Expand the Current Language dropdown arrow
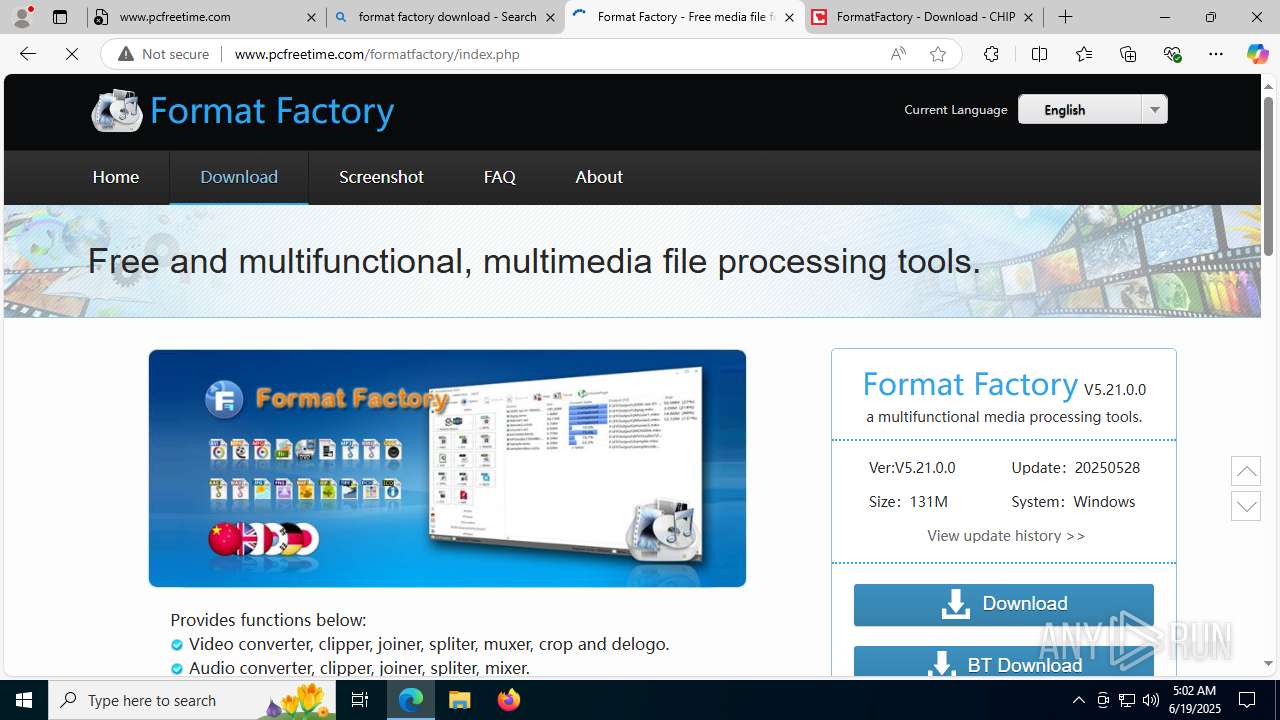Screen dimensions: 1280x720 (x=1155, y=110)
